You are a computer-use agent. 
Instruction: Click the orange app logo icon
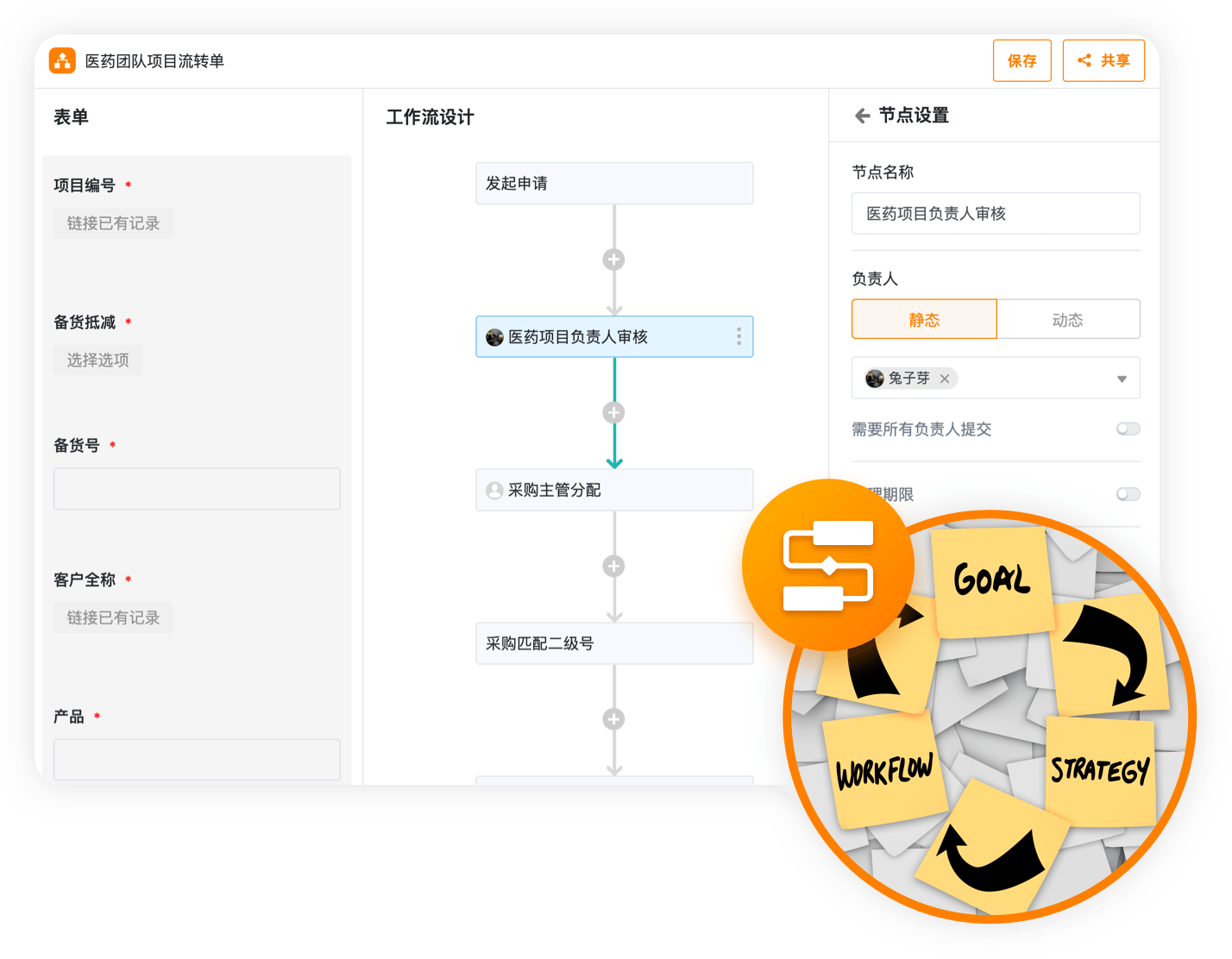click(x=62, y=60)
